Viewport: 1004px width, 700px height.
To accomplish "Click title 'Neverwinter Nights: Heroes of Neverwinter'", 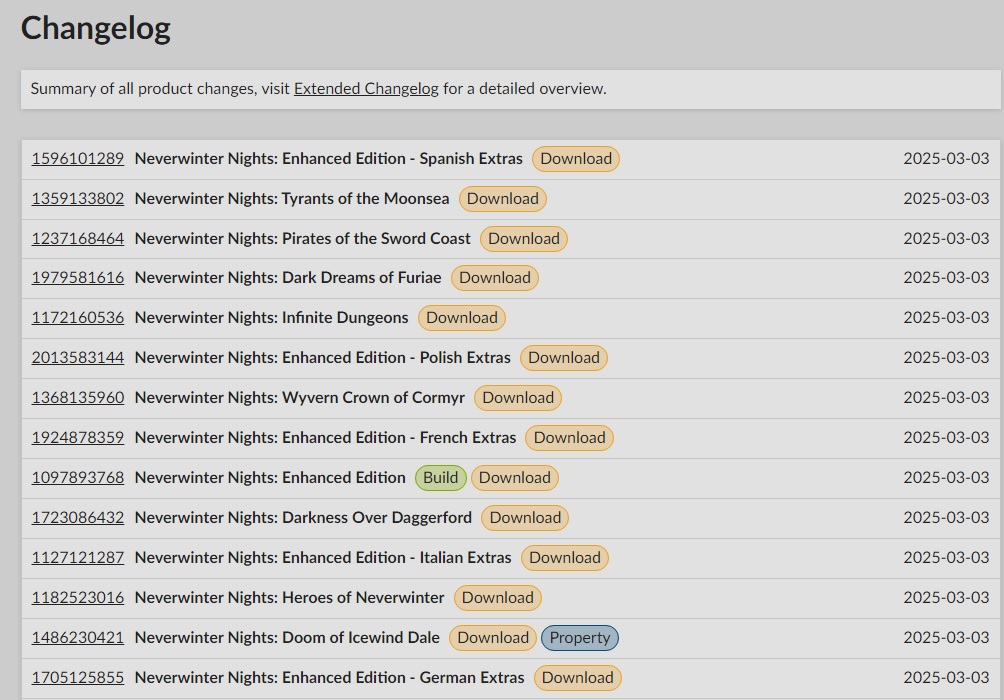I will click(289, 598).
